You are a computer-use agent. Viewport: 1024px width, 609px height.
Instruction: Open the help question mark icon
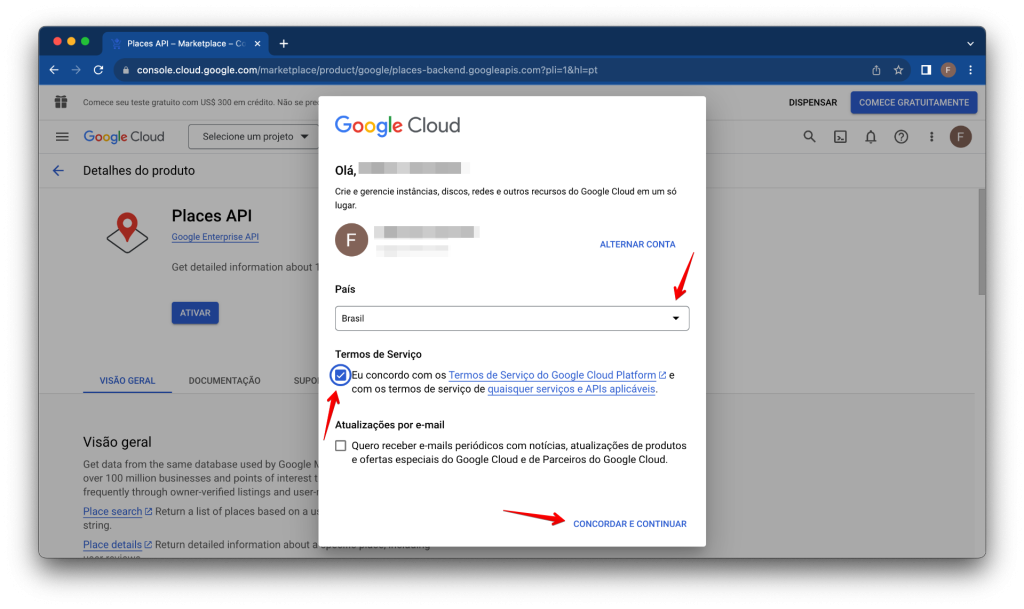click(x=901, y=136)
